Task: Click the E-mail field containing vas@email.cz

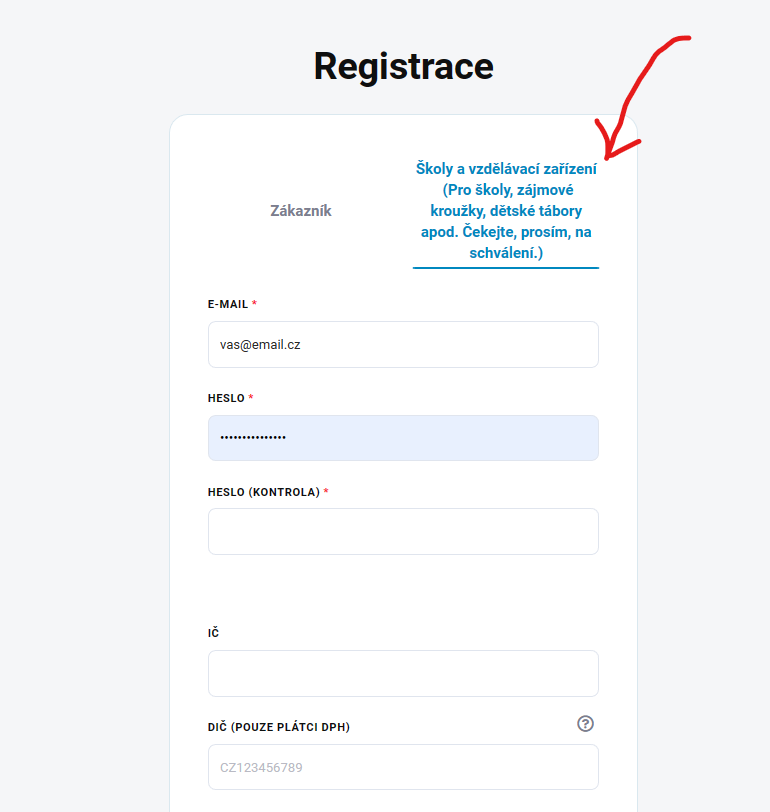Action: click(403, 344)
